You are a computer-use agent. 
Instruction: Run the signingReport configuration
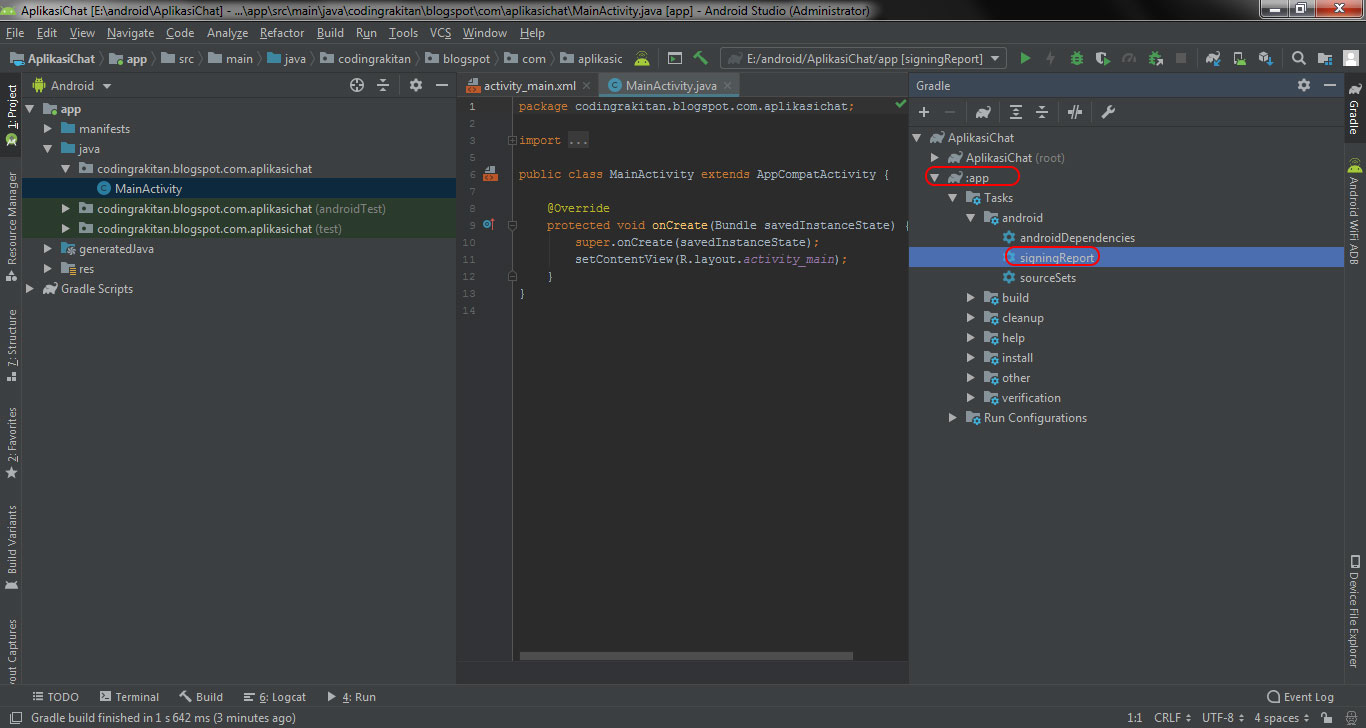tap(1025, 59)
